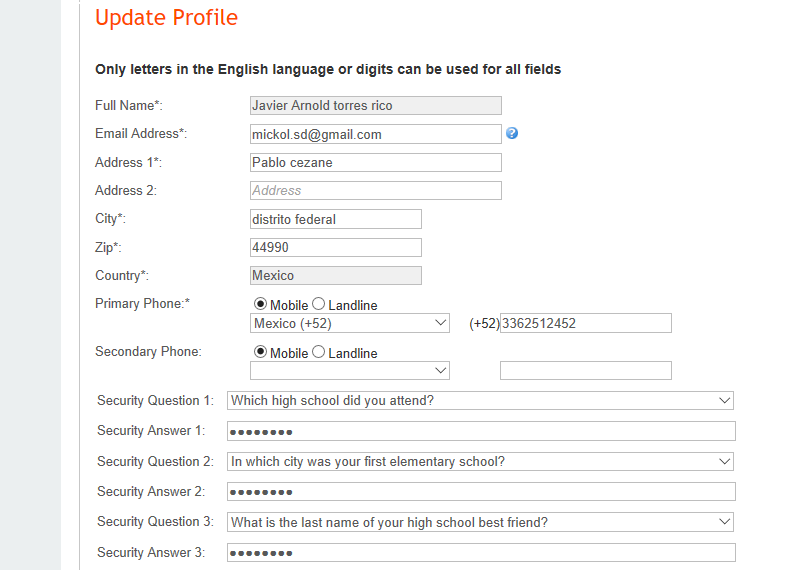Click the Zip field containing 44990
The width and height of the screenshot is (799, 570).
335,247
